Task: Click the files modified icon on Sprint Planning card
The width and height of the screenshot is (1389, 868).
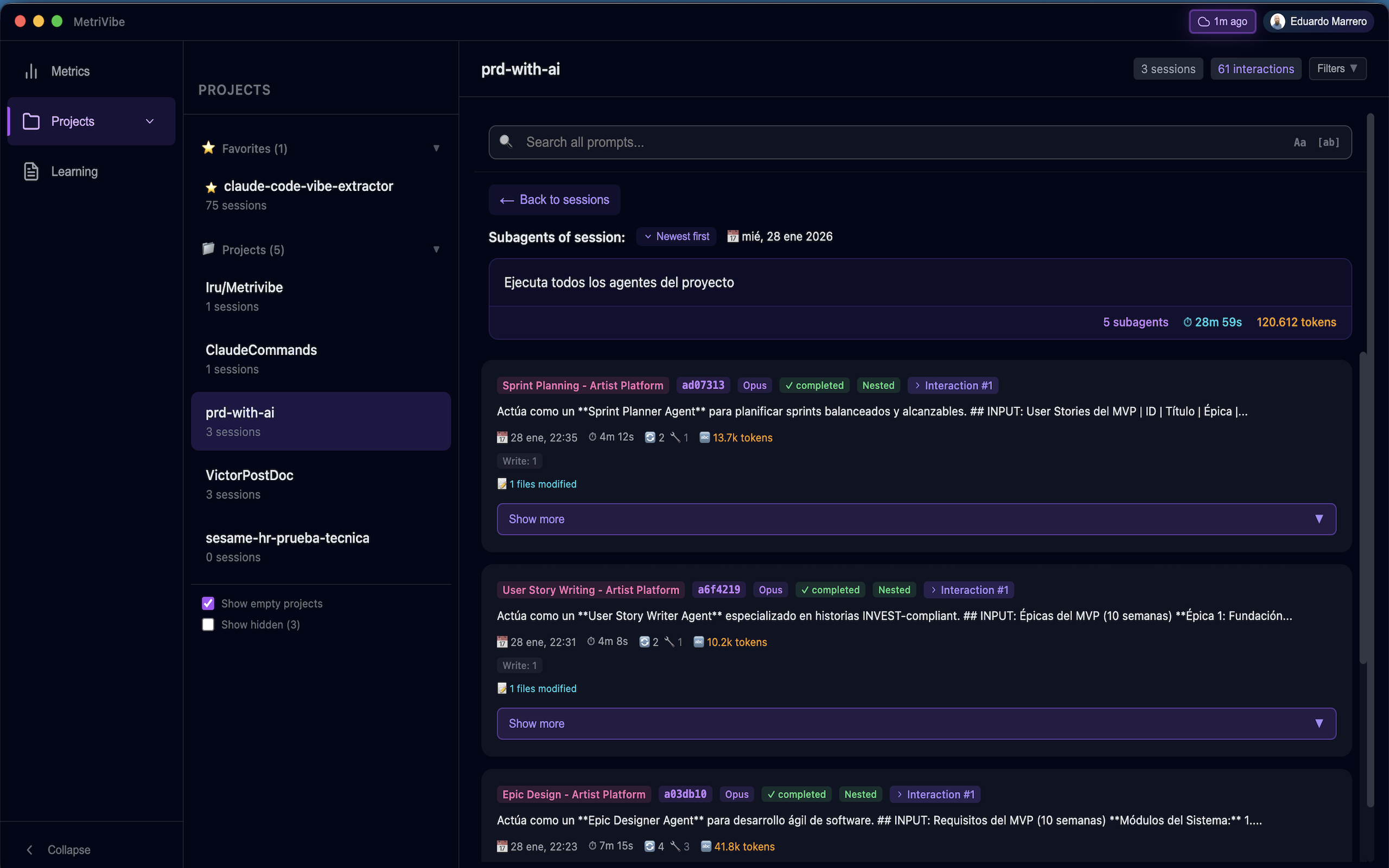Action: [502, 483]
